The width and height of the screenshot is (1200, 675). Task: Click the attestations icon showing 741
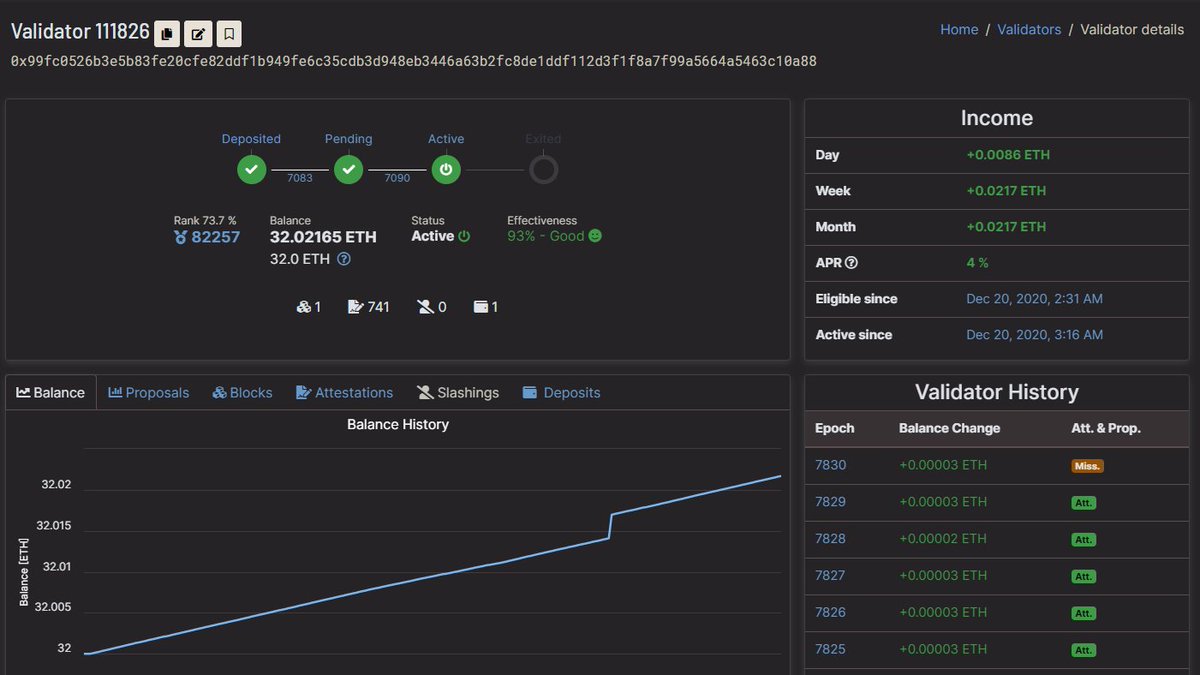355,307
